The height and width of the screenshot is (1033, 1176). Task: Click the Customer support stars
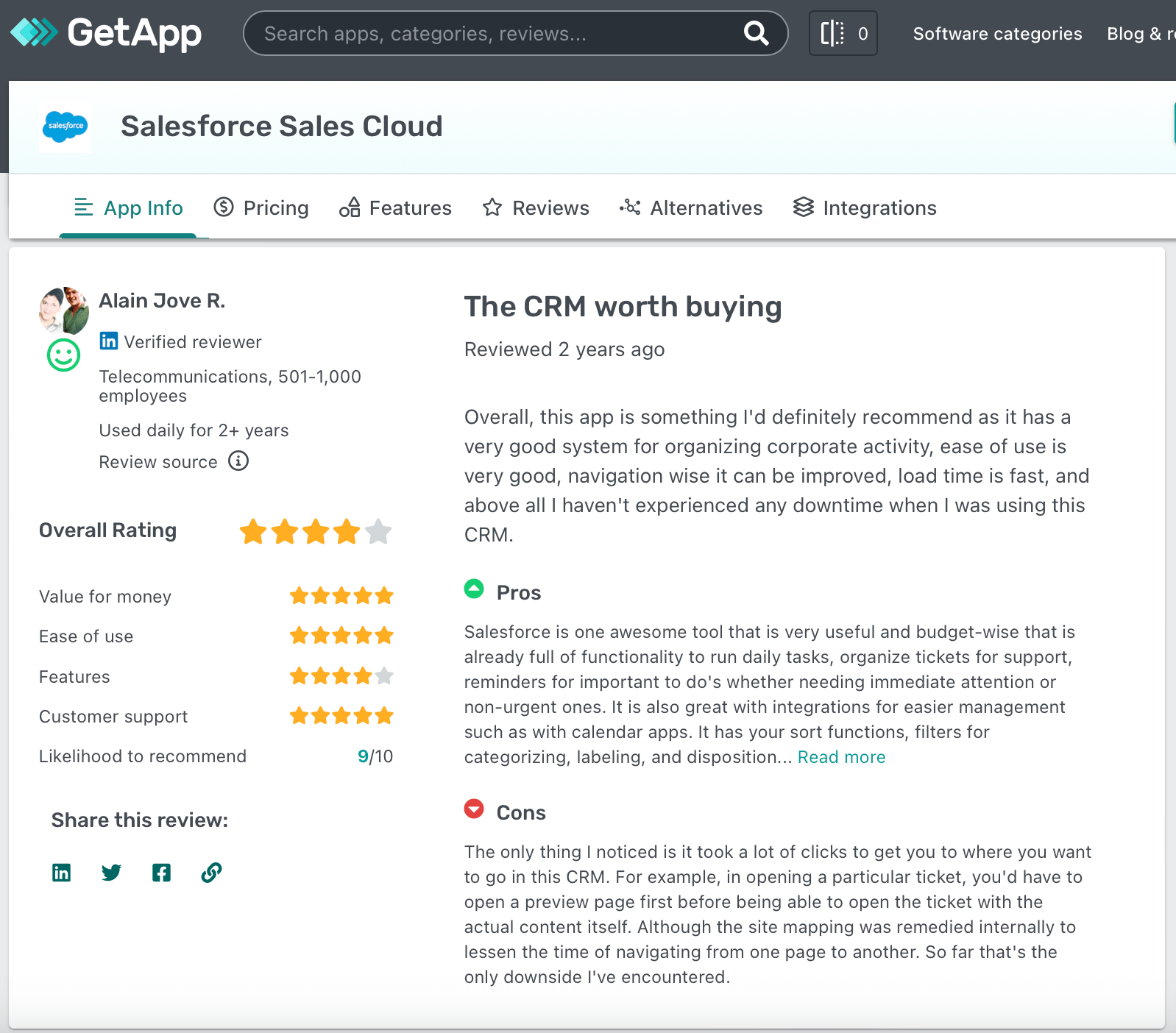pos(341,716)
